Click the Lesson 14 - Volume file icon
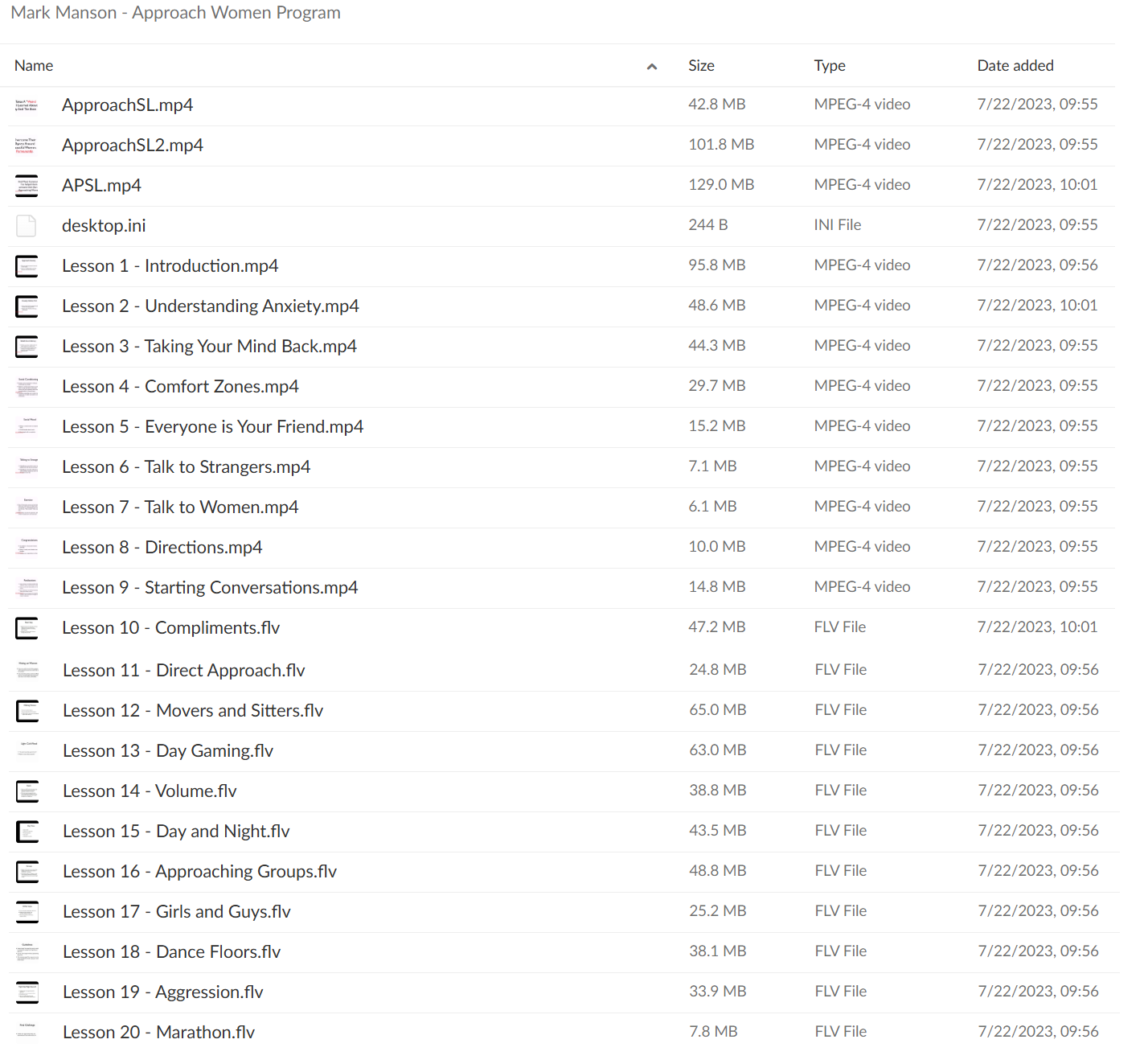This screenshot has width=1144, height=1064. (27, 791)
